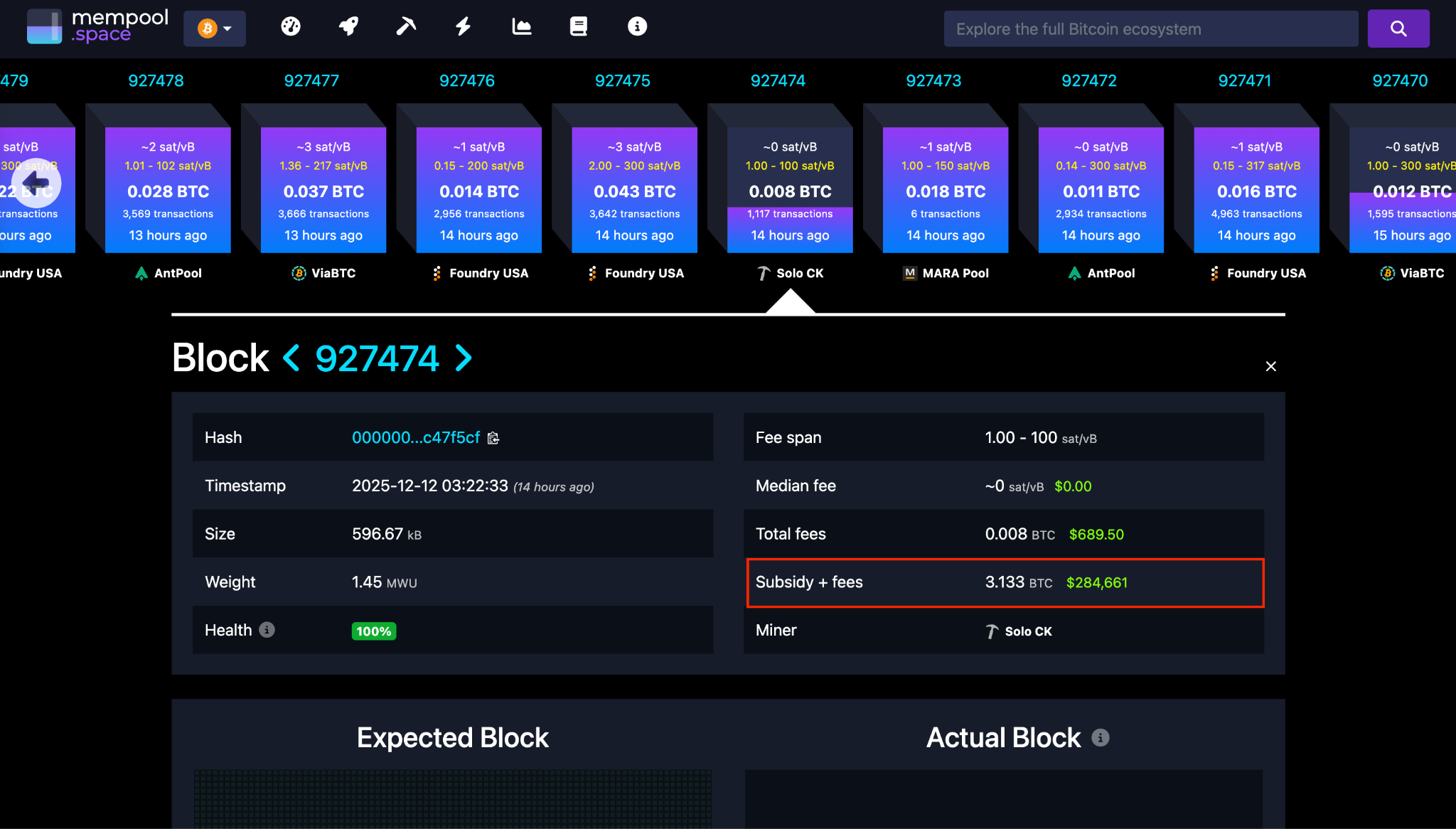
Task: Open the block hash 000000...c47f5cf link
Action: pos(416,438)
